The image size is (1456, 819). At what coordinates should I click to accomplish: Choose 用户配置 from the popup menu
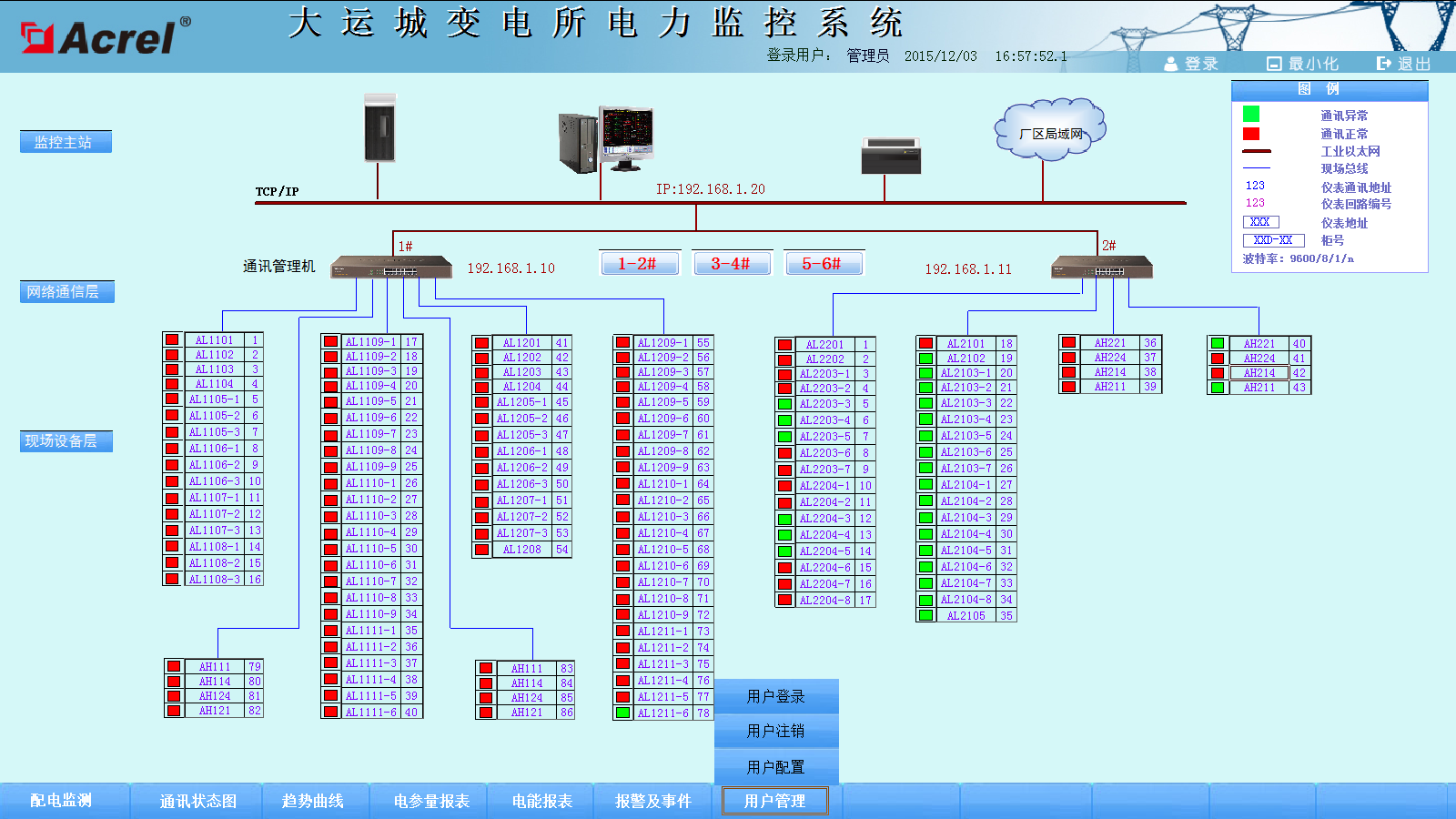(x=776, y=767)
